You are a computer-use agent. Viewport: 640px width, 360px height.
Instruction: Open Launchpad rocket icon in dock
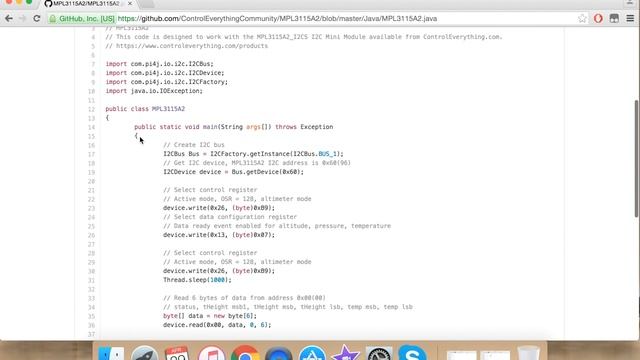144,354
